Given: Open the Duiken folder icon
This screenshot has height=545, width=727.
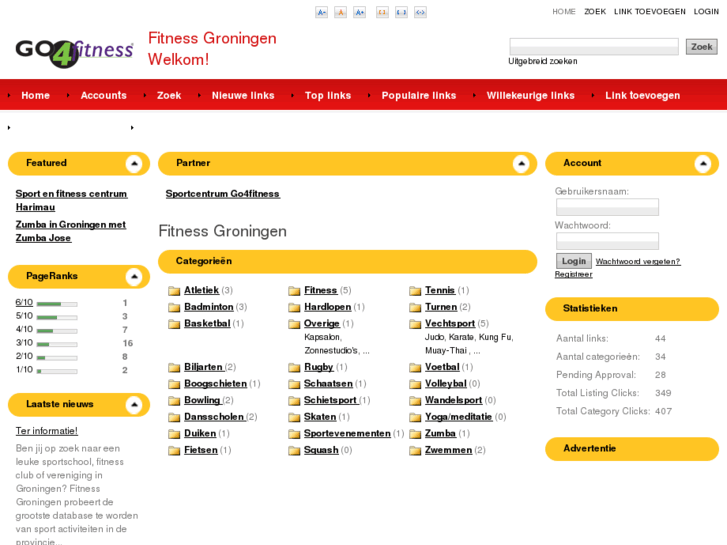Looking at the screenshot, I should [174, 434].
